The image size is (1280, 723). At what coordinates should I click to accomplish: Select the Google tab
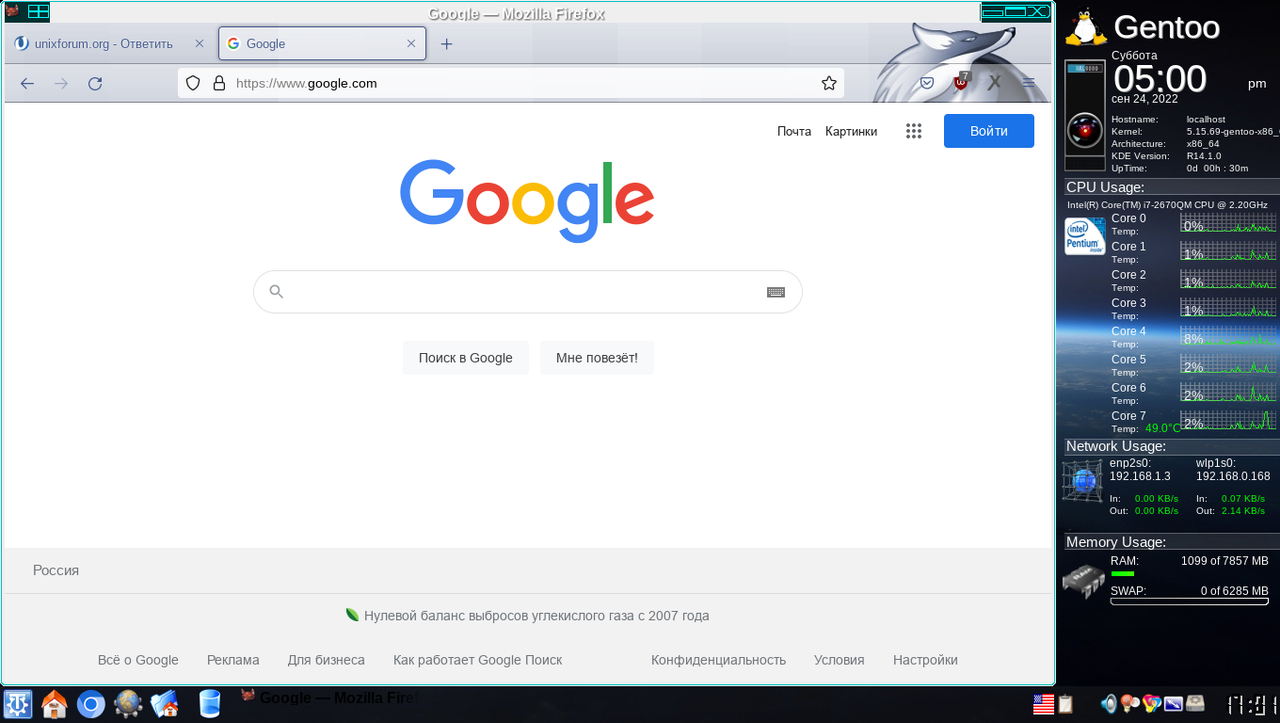(x=322, y=44)
